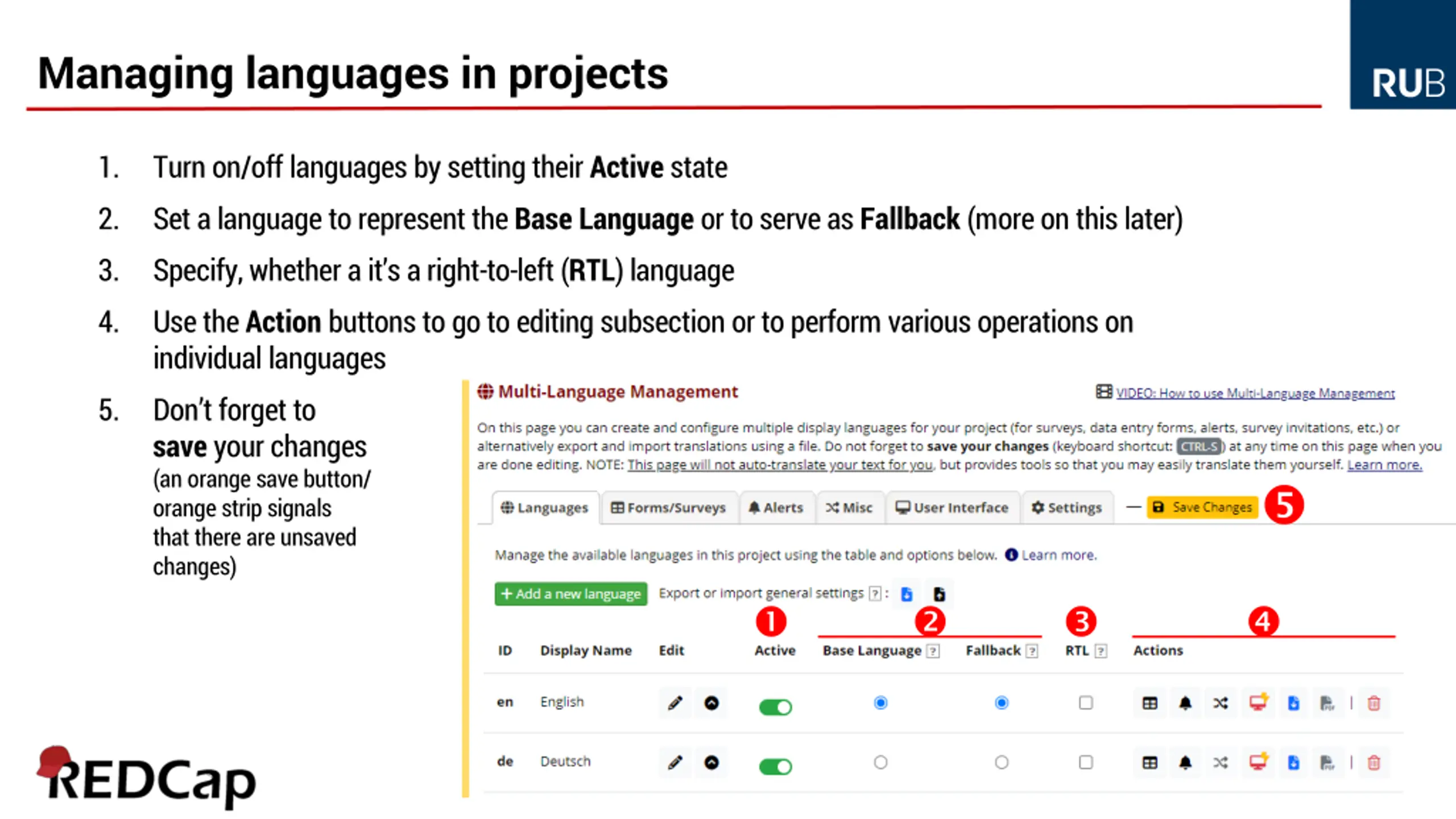Switch to the Forms/Surveys tab
1456x819 pixels.
coord(668,507)
